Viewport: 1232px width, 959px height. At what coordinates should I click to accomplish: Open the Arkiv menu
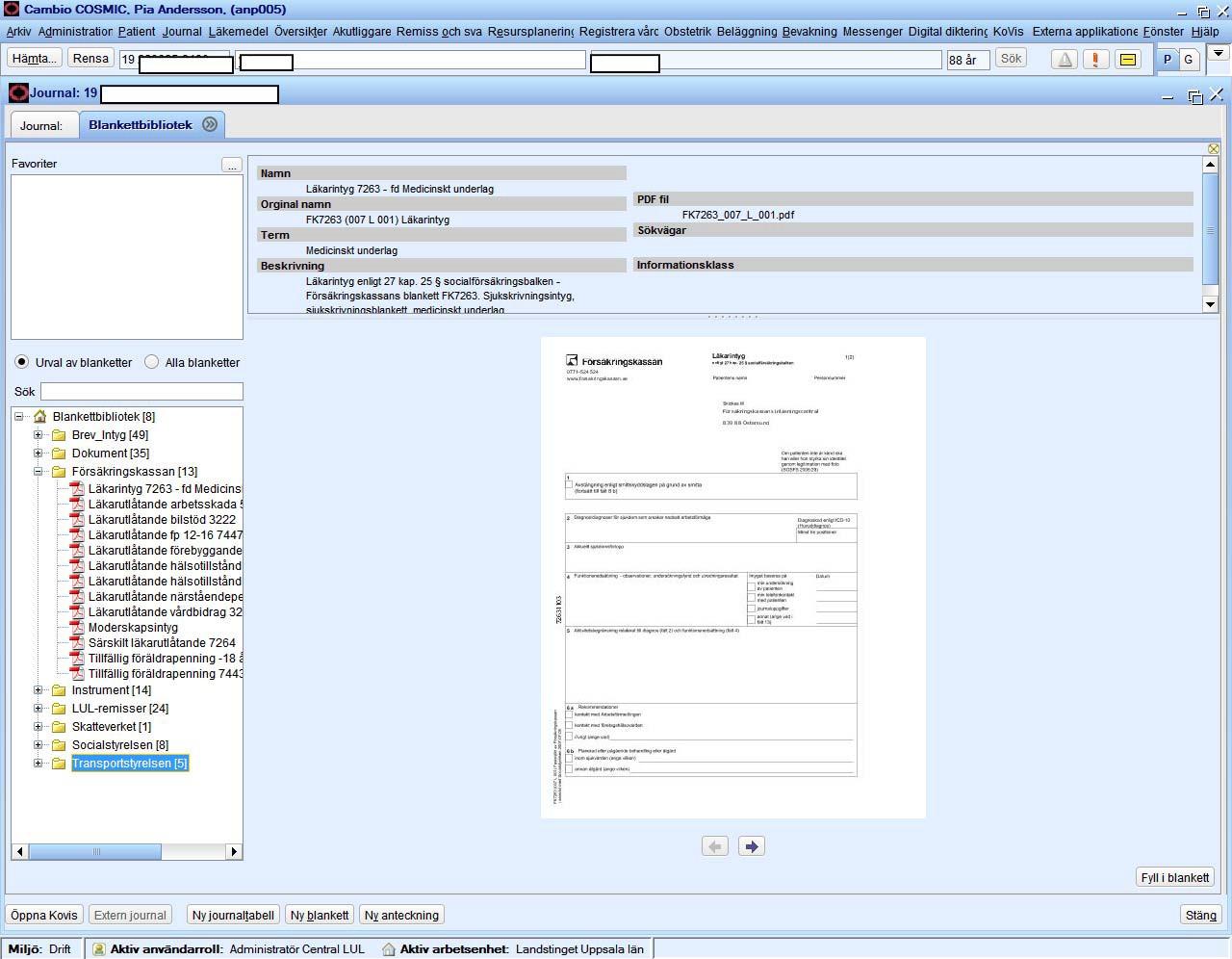click(18, 32)
